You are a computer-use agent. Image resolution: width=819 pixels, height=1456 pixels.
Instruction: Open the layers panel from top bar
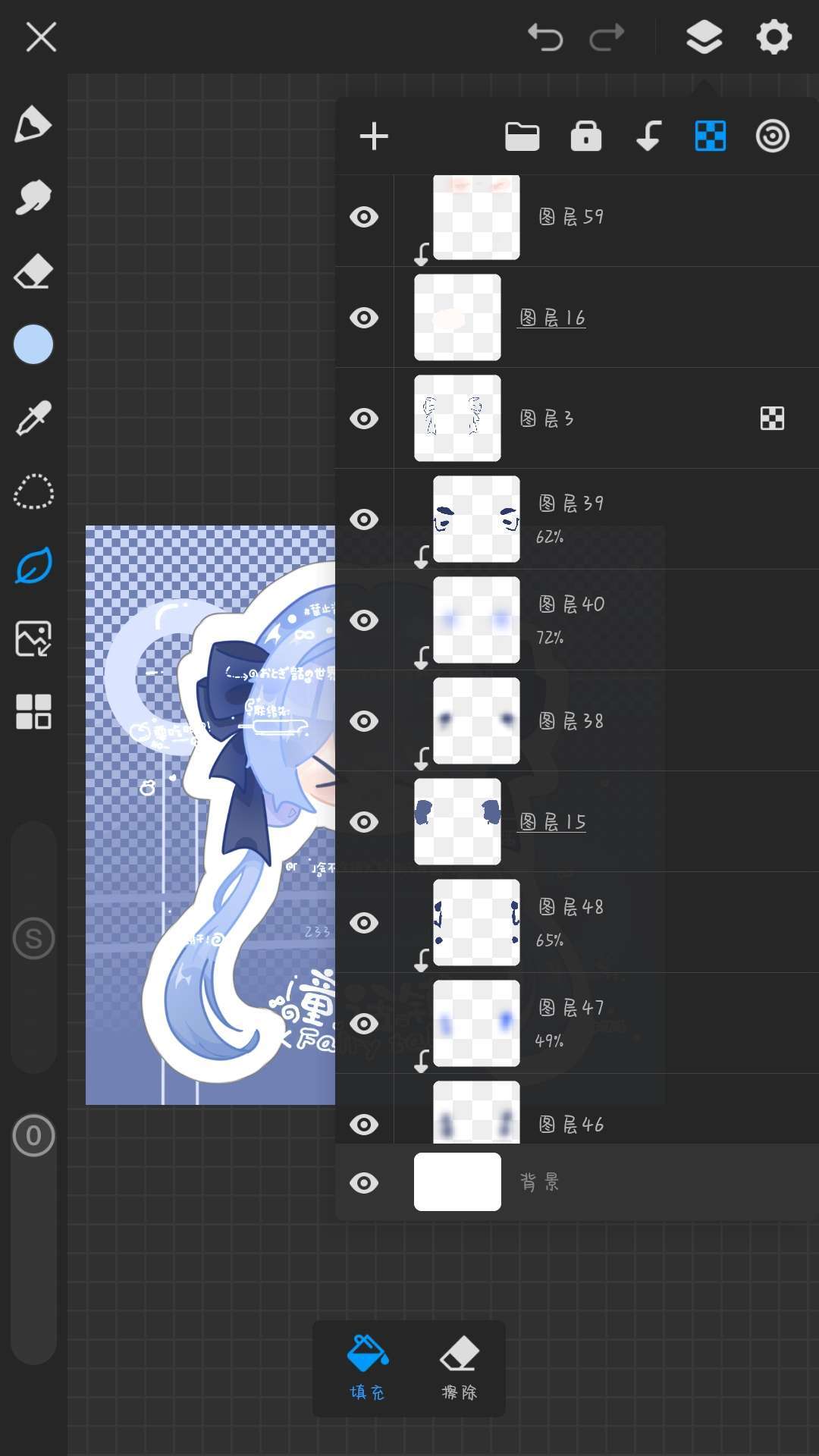tap(704, 36)
